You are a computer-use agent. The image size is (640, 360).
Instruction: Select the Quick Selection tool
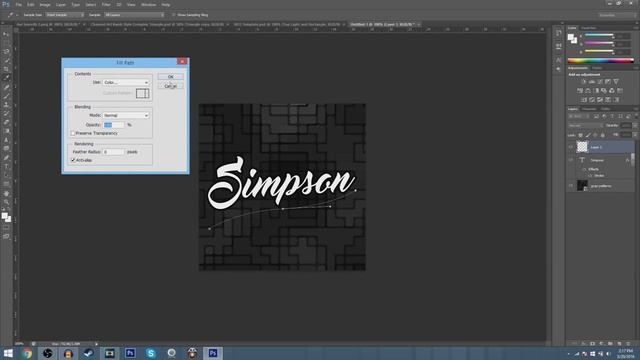(x=7, y=60)
